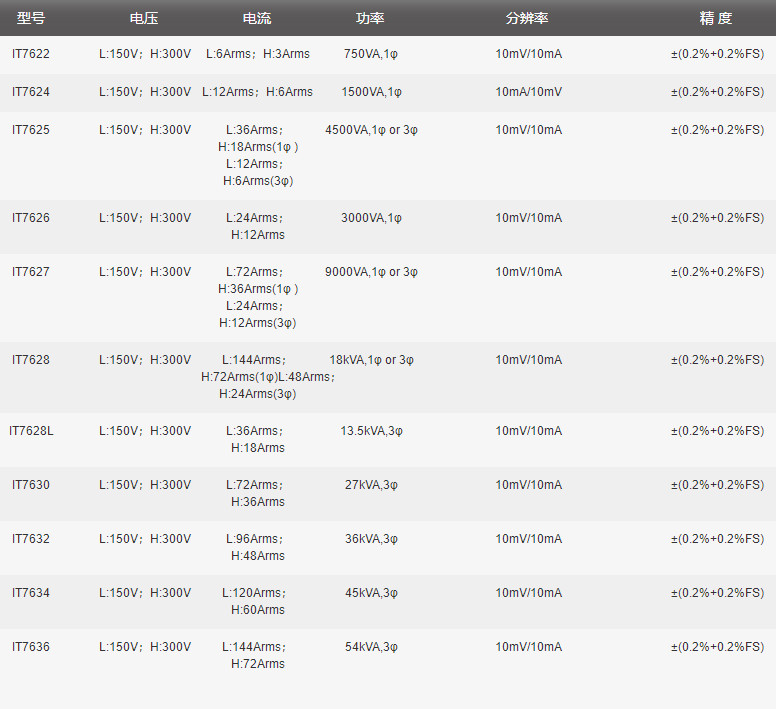The width and height of the screenshot is (776, 709).
Task: Click current cell L:12Arms; H:6Arms
Action: (x=257, y=92)
